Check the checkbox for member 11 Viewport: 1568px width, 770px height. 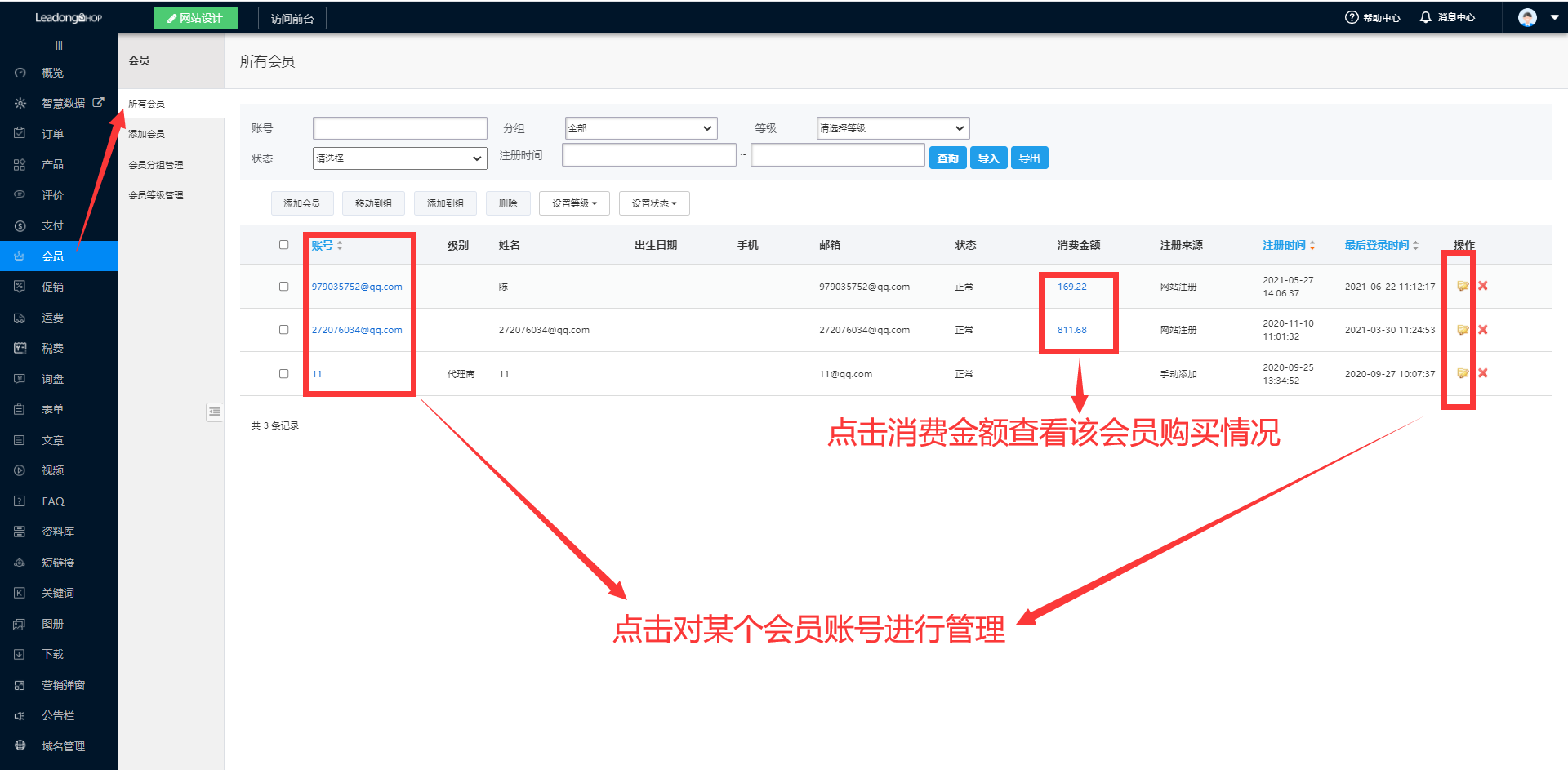284,373
